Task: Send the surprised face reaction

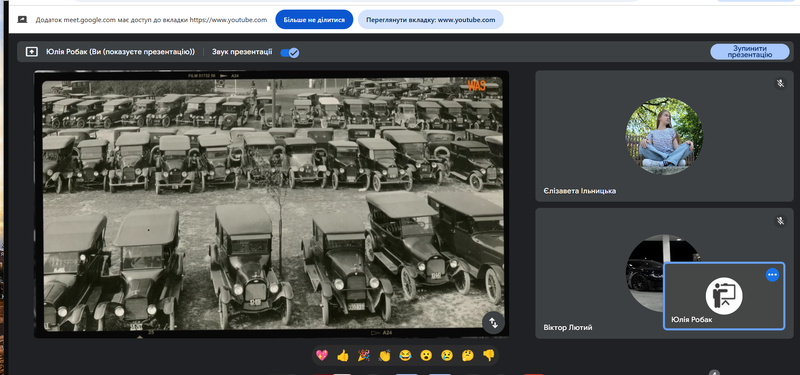Action: pos(426,356)
